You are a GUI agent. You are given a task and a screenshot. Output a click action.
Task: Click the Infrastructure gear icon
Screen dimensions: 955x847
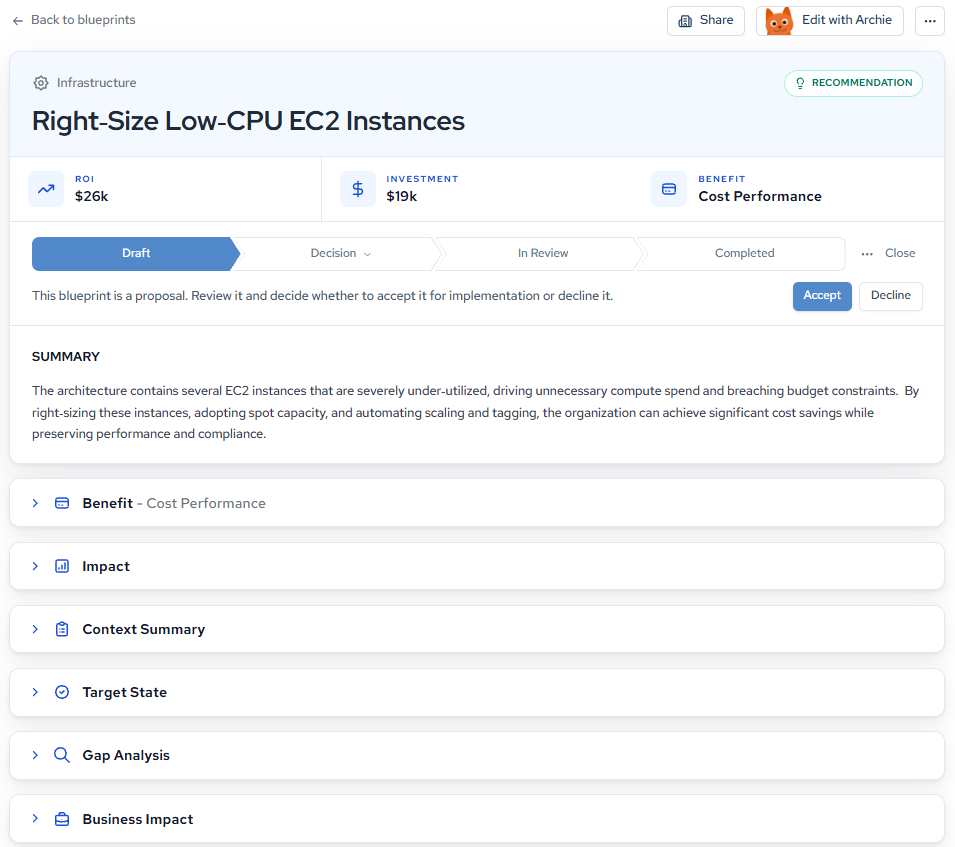coord(41,83)
